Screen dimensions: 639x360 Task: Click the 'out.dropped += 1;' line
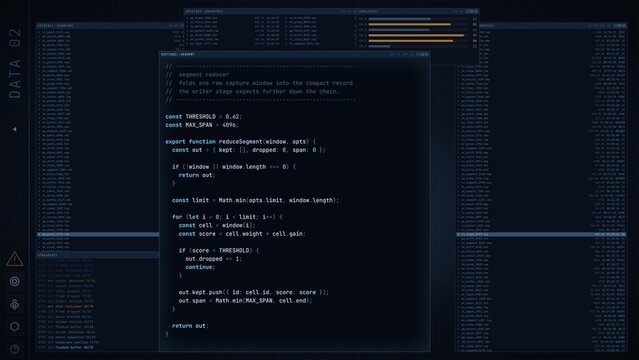(214, 259)
